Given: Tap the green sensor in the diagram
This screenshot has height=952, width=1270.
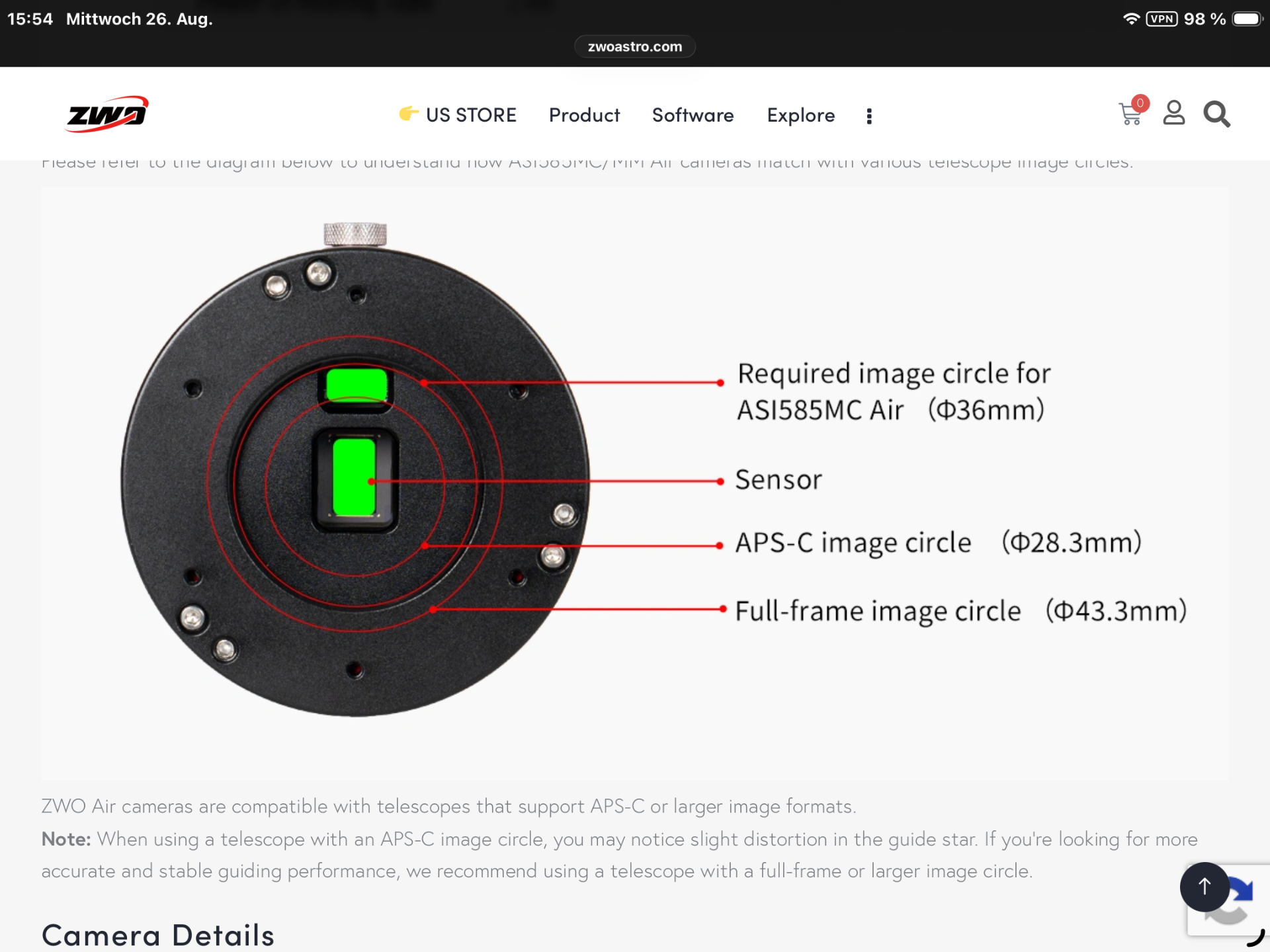Looking at the screenshot, I should coord(355,477).
